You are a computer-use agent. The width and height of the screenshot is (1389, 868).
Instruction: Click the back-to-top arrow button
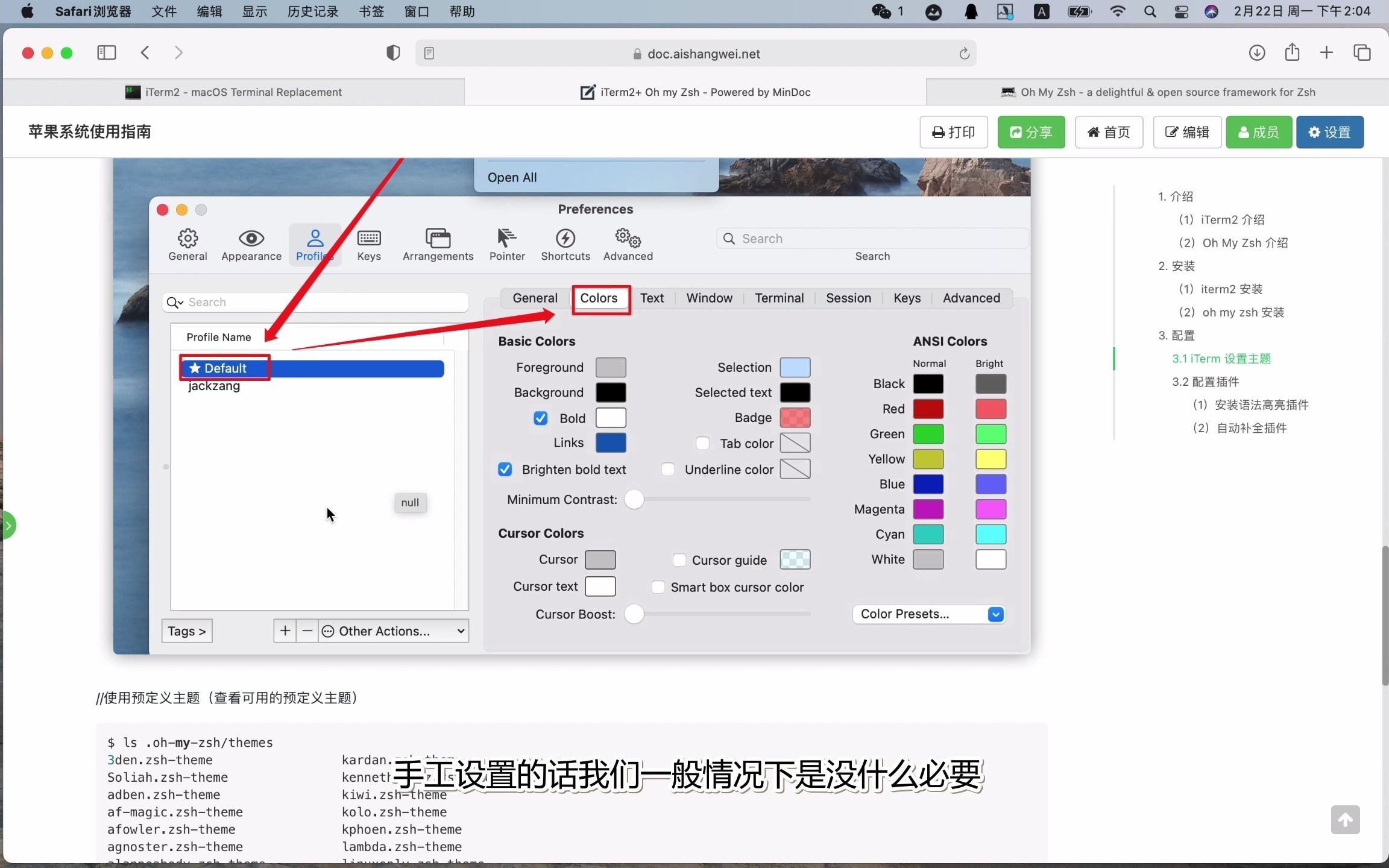tap(1346, 820)
